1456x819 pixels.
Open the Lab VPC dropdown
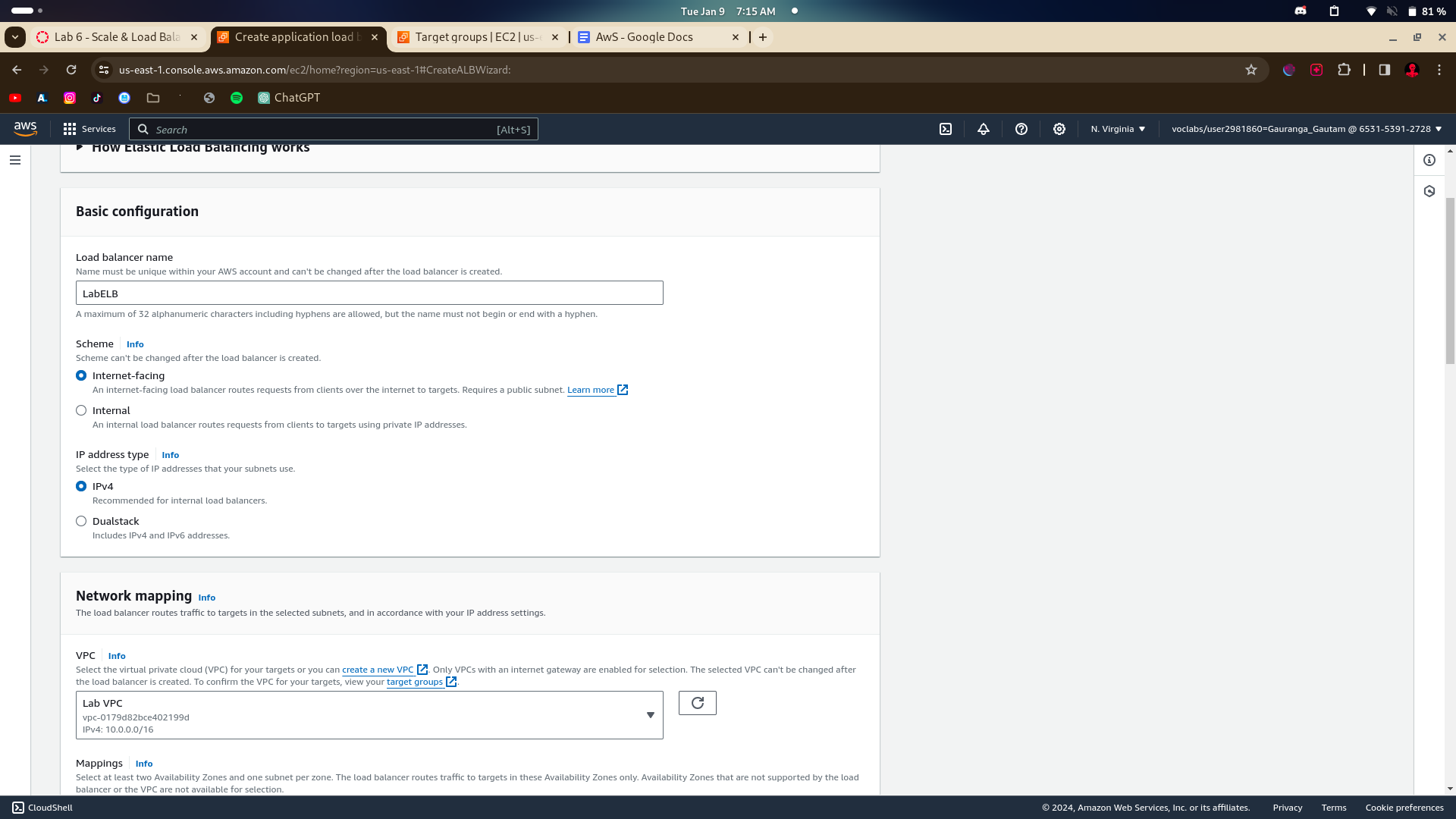tap(369, 715)
